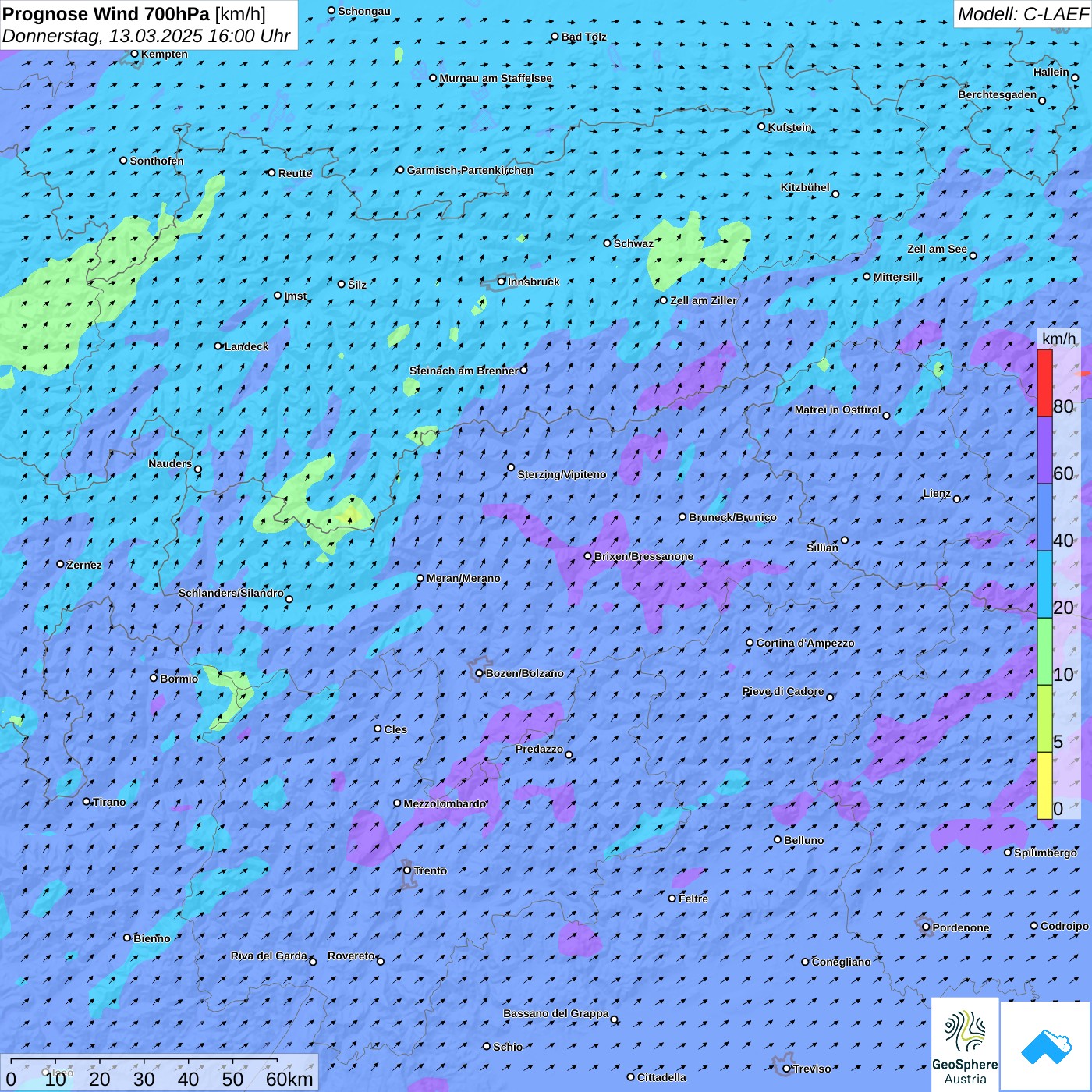The height and width of the screenshot is (1092, 1092).
Task: Click the date 'Donnerstag, 13.03.2025 16:00 Uhr'
Action: (x=146, y=36)
